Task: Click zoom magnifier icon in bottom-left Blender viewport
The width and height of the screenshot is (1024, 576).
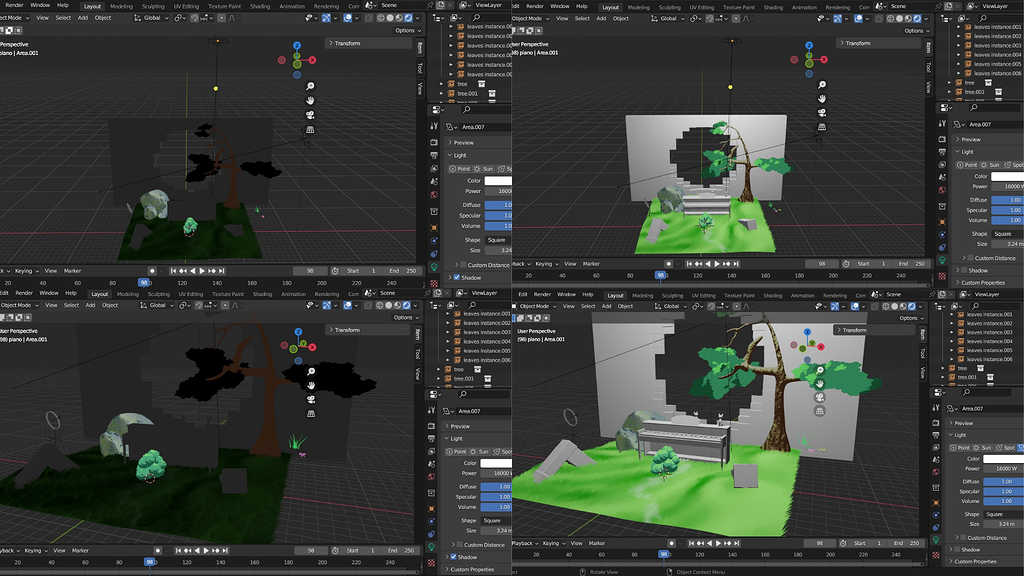Action: pyautogui.click(x=312, y=371)
